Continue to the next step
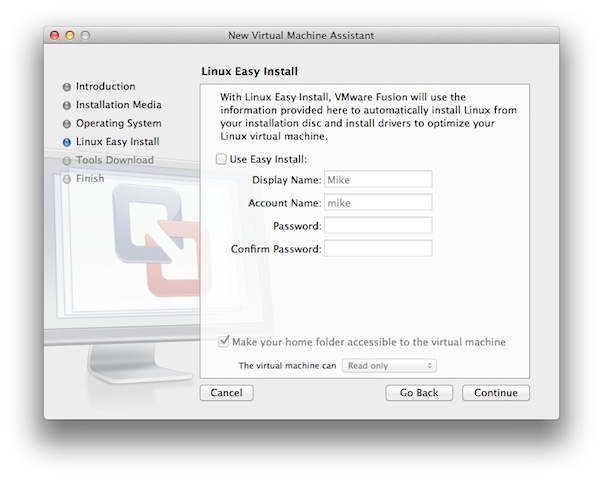 coord(496,393)
